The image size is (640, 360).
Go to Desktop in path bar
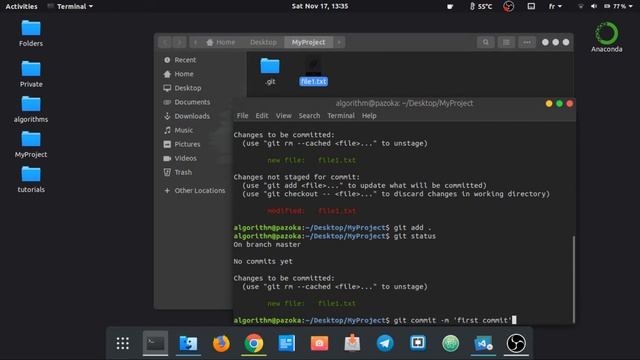tap(263, 42)
